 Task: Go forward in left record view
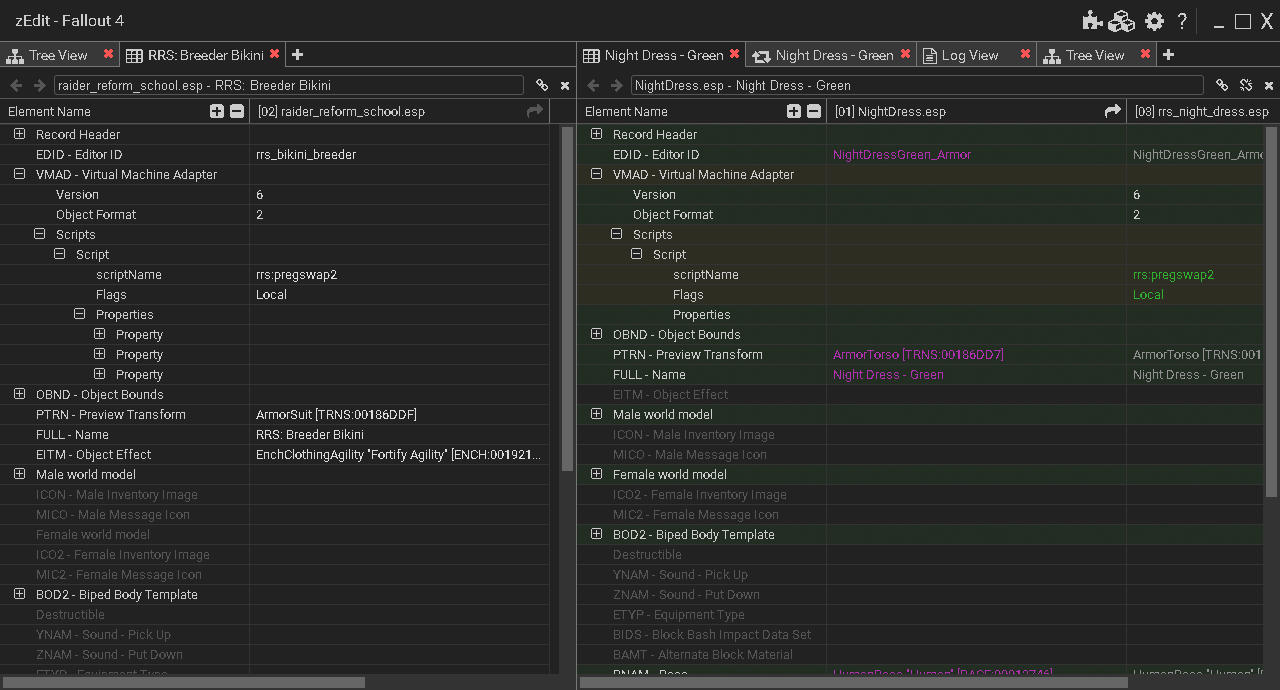tap(40, 86)
